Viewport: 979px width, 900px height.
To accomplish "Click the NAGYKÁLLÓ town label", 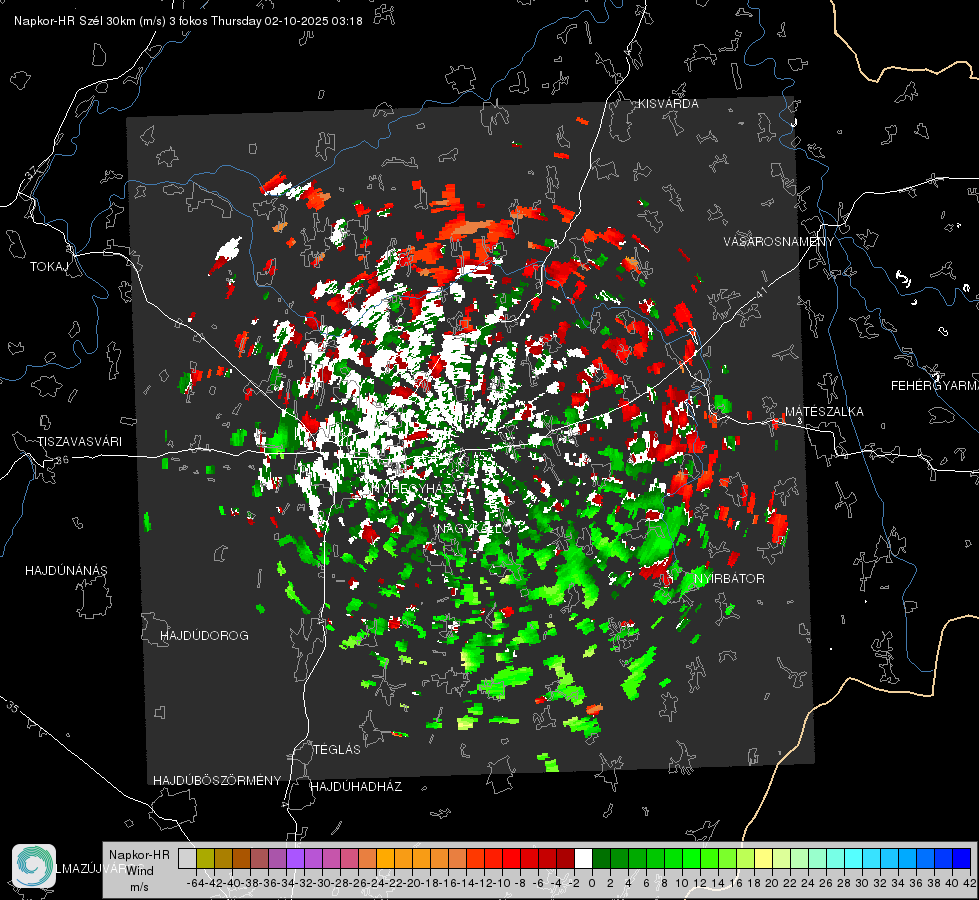I will point(474,529).
